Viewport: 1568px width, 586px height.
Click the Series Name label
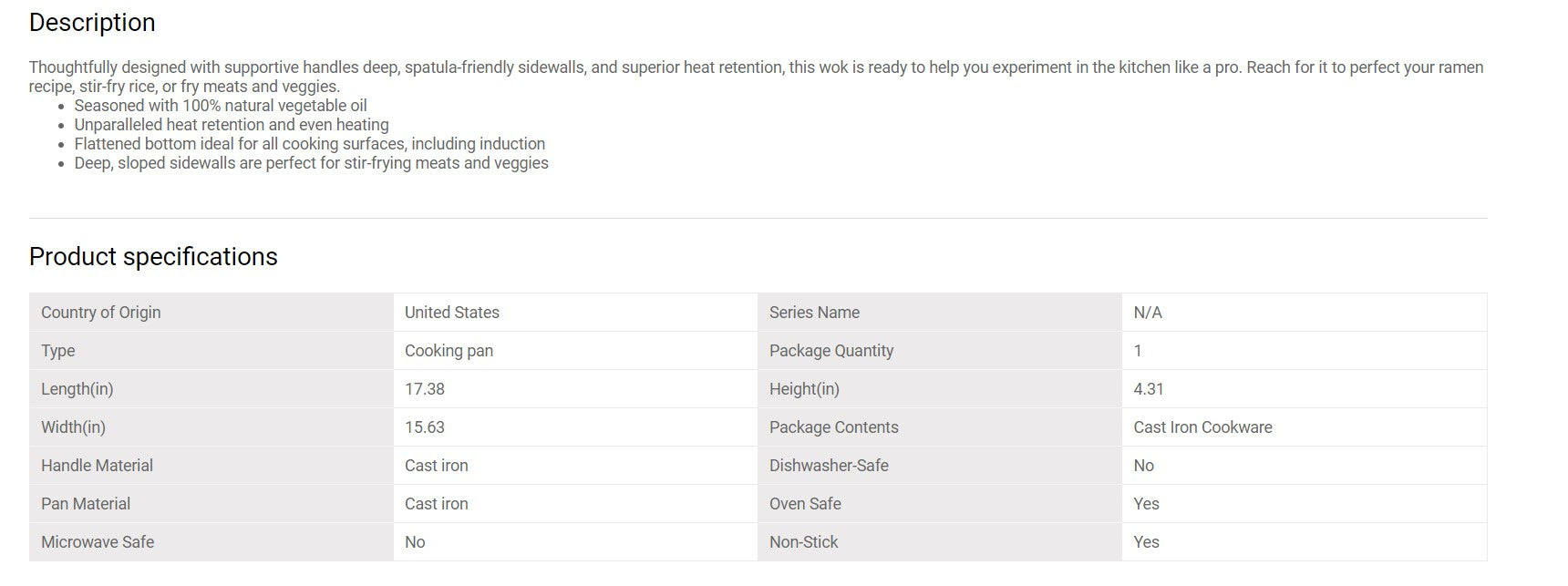(x=814, y=313)
